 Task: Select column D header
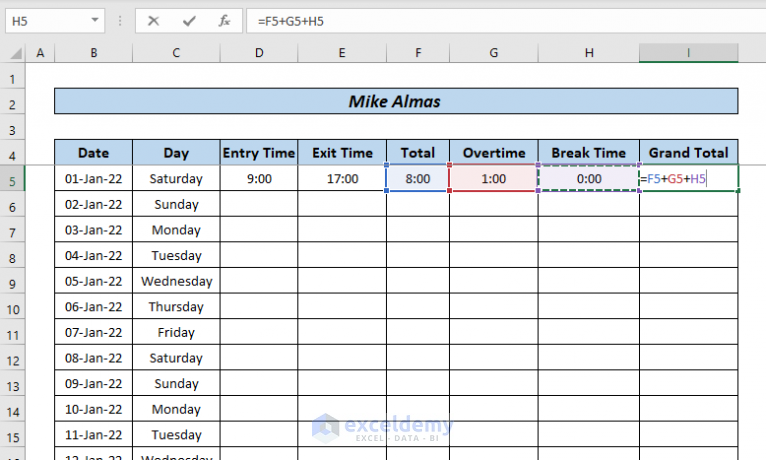[259, 53]
